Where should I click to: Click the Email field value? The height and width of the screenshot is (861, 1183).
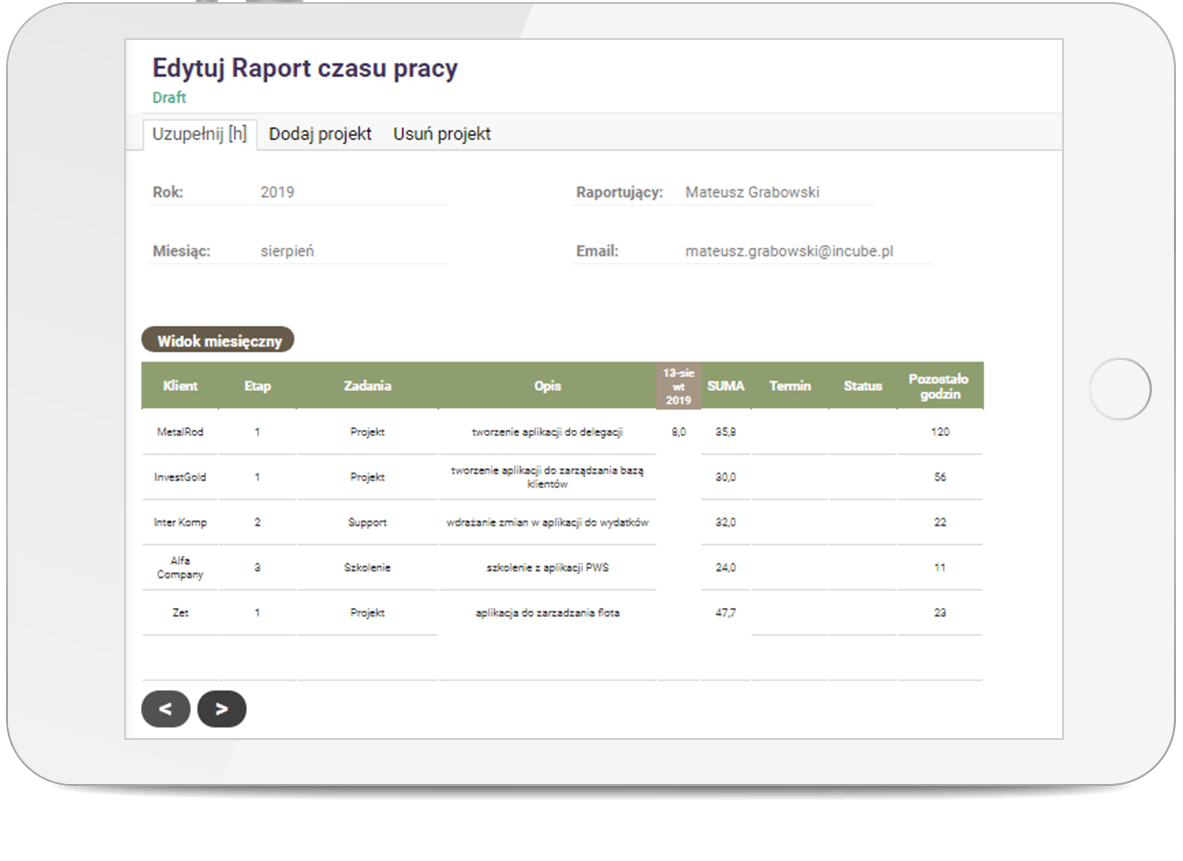789,251
